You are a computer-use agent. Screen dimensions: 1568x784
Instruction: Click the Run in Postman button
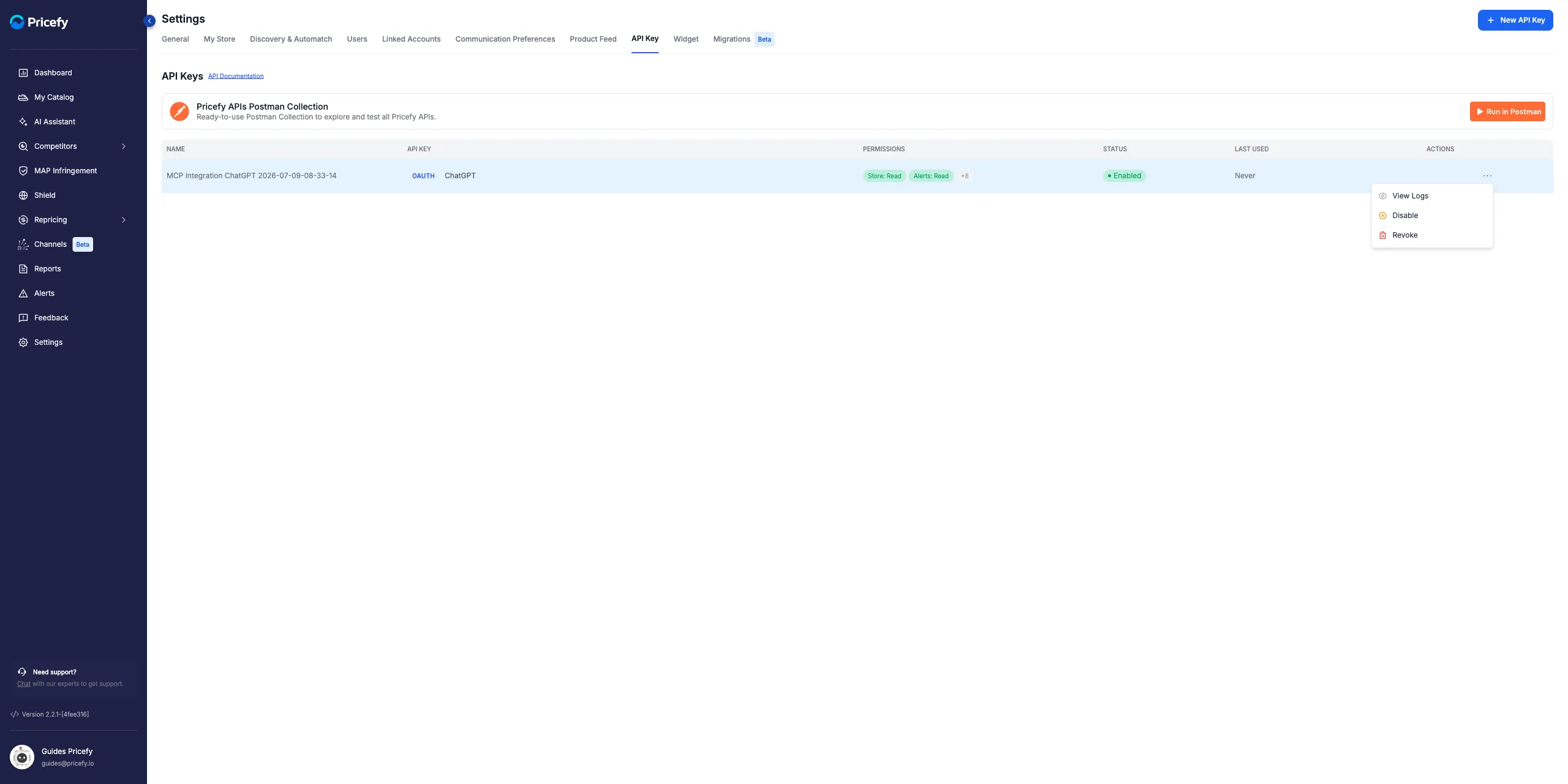pyautogui.click(x=1507, y=111)
